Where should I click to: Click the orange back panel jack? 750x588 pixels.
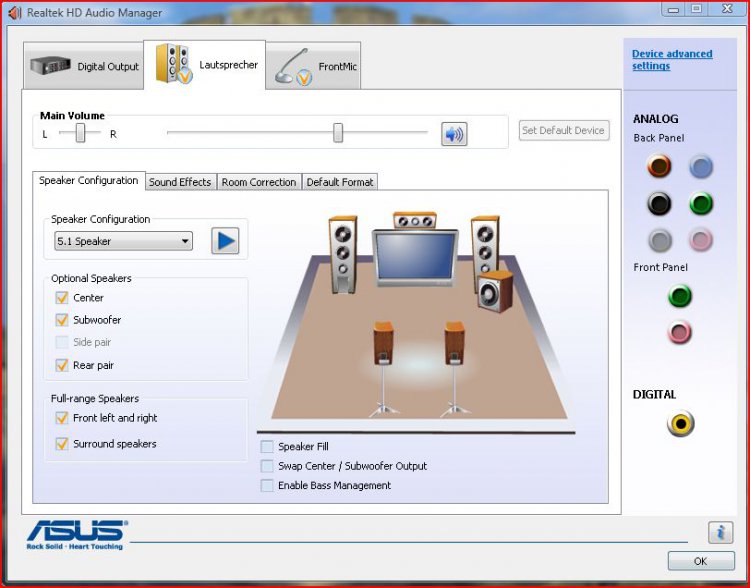pyautogui.click(x=659, y=166)
